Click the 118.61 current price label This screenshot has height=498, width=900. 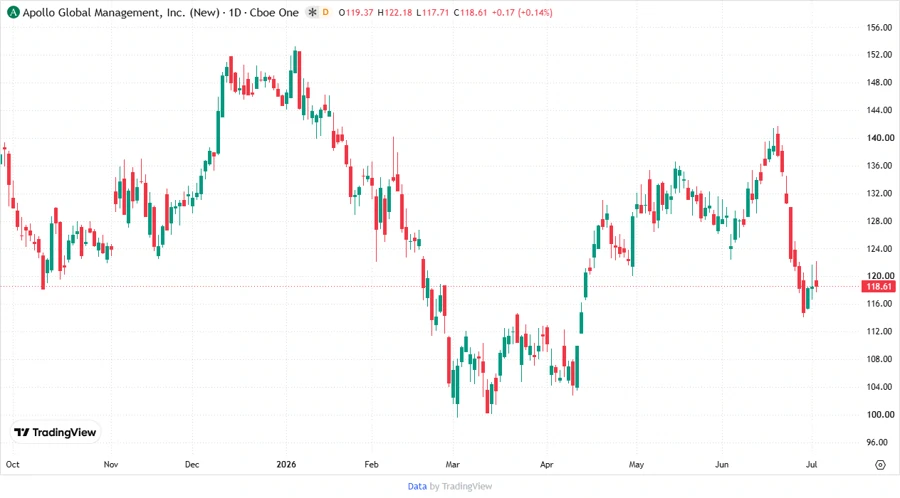[x=879, y=286]
